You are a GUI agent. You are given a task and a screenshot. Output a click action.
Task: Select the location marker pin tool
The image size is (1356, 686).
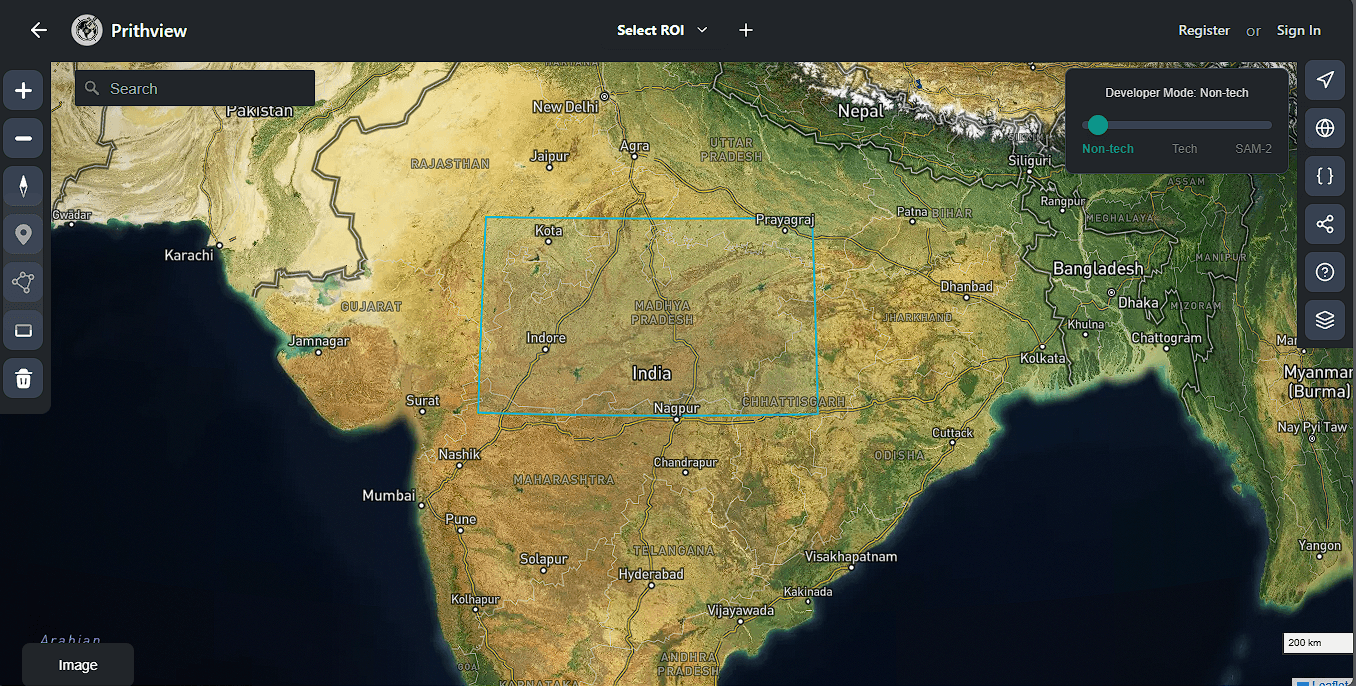(23, 234)
